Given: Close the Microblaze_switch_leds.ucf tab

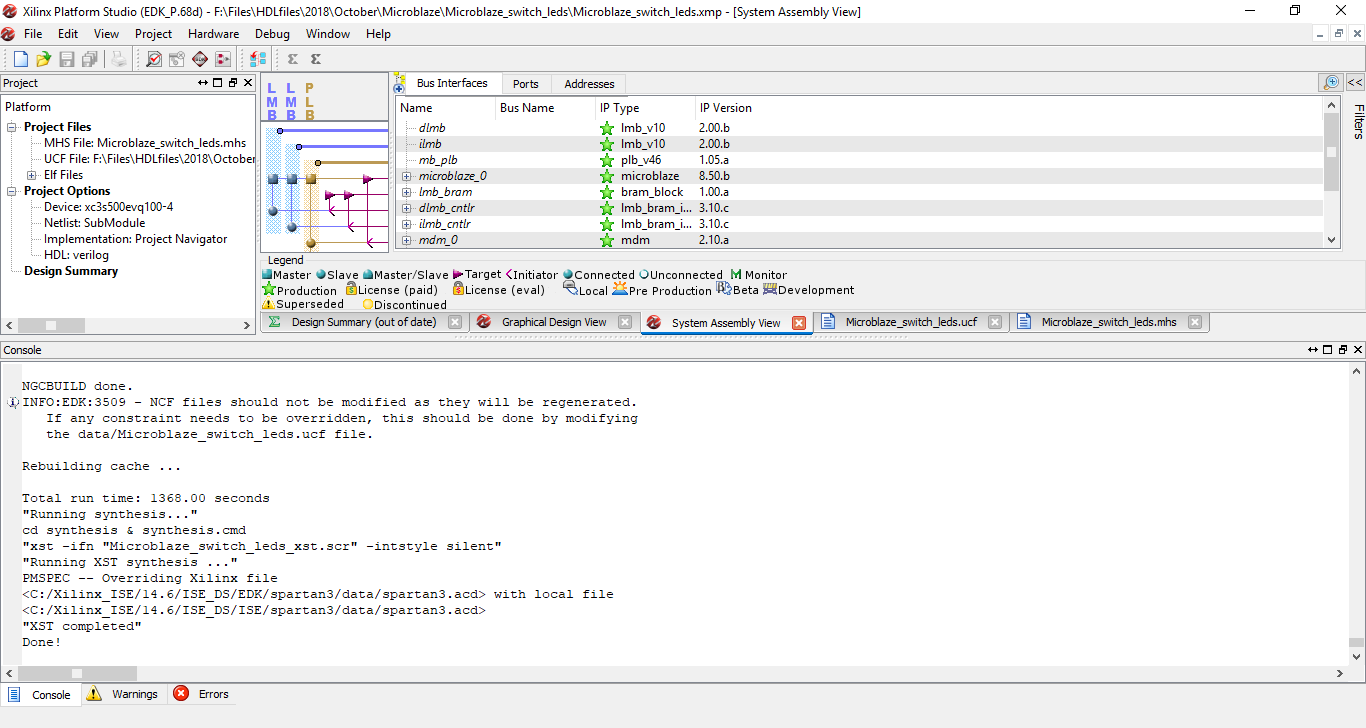Looking at the screenshot, I should (x=995, y=322).
